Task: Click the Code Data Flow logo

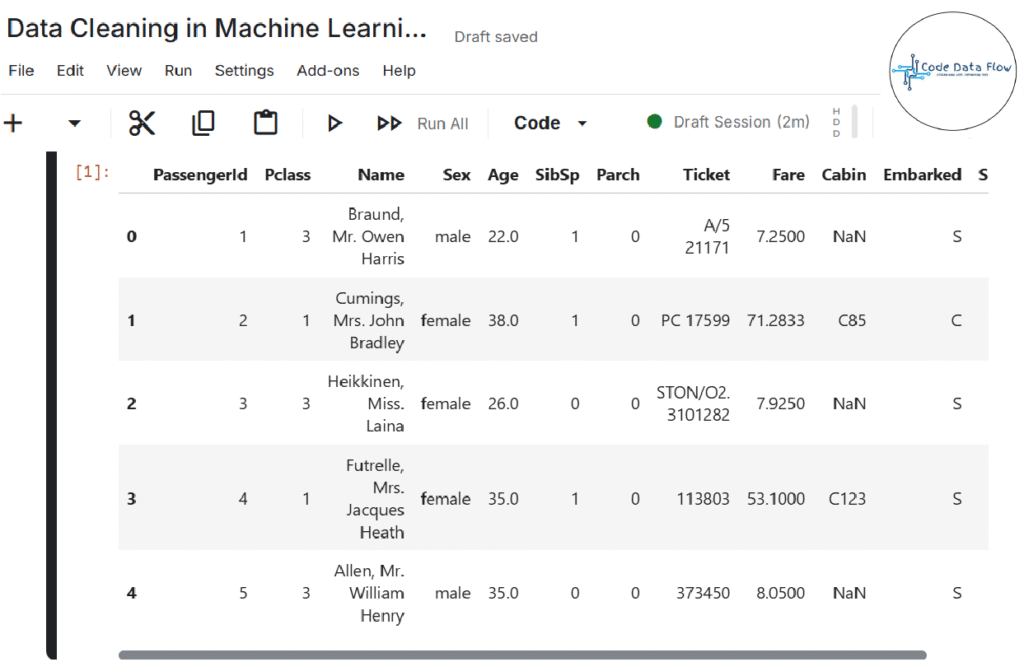Action: point(949,71)
